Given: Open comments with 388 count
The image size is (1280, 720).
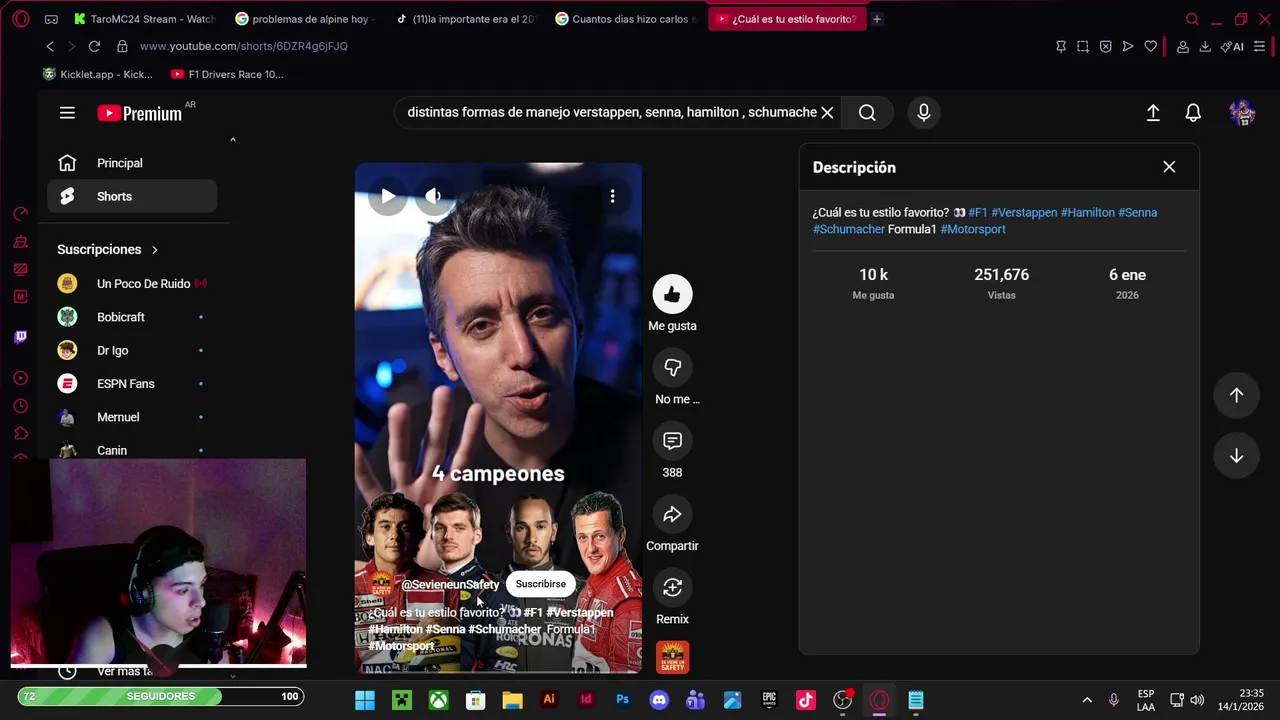Looking at the screenshot, I should pyautogui.click(x=672, y=440).
